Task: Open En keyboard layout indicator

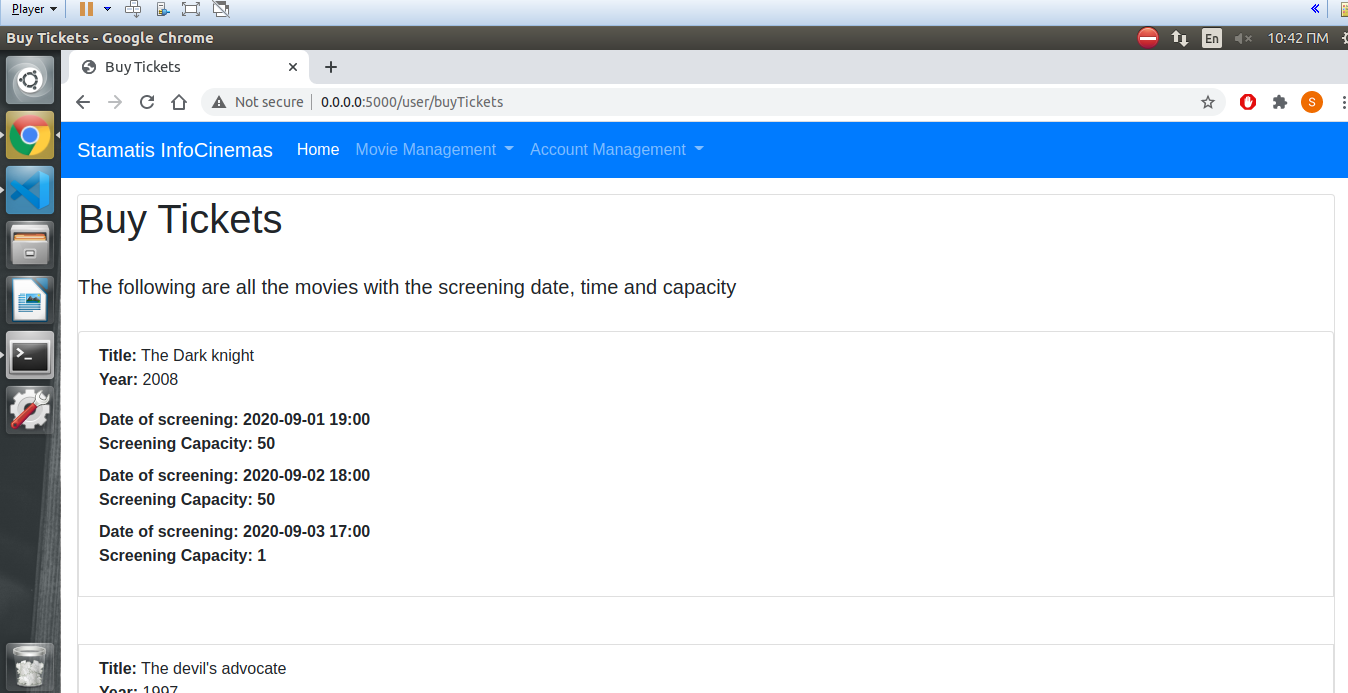Action: pos(1212,38)
